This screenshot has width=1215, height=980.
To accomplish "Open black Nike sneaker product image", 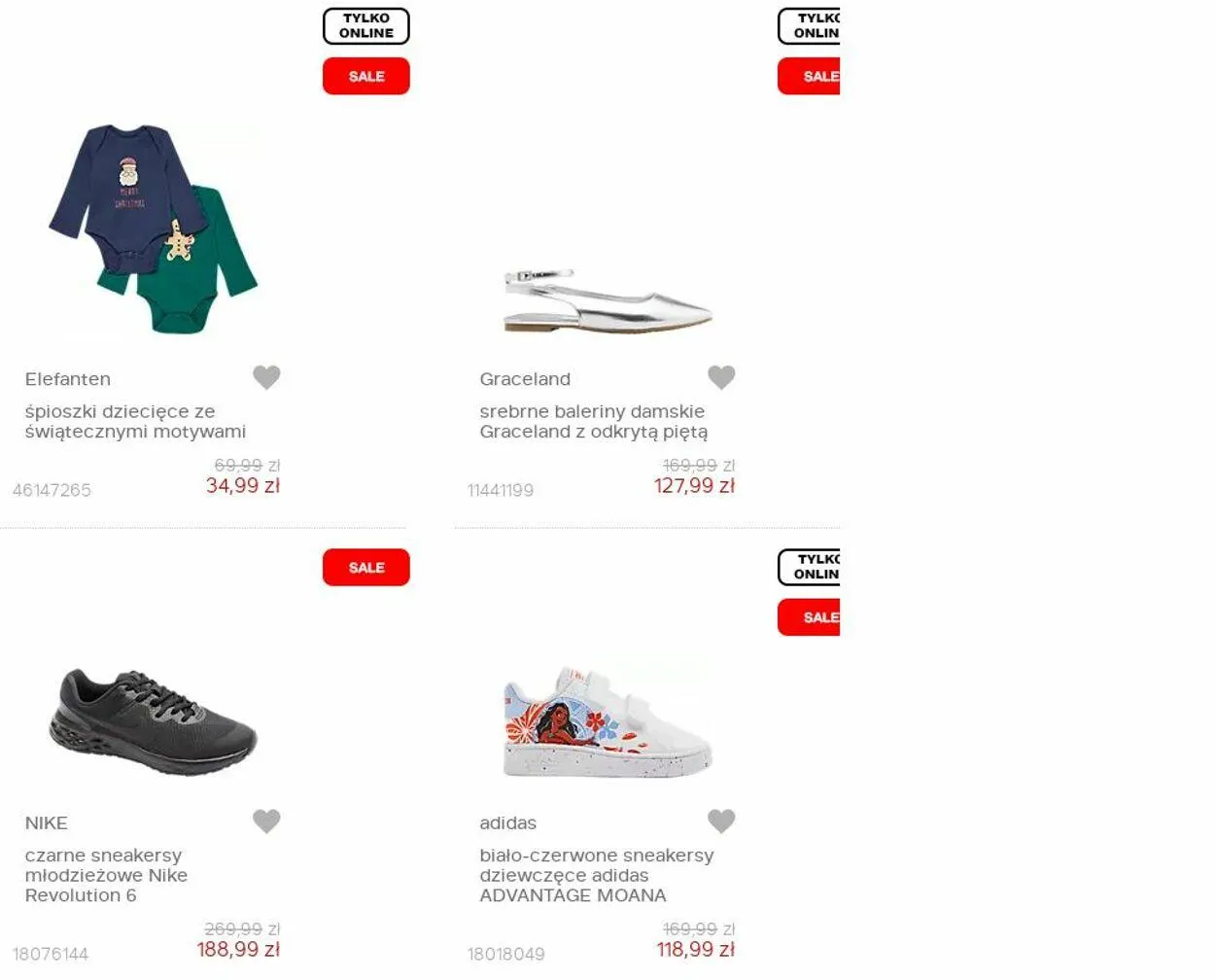I will (x=154, y=720).
